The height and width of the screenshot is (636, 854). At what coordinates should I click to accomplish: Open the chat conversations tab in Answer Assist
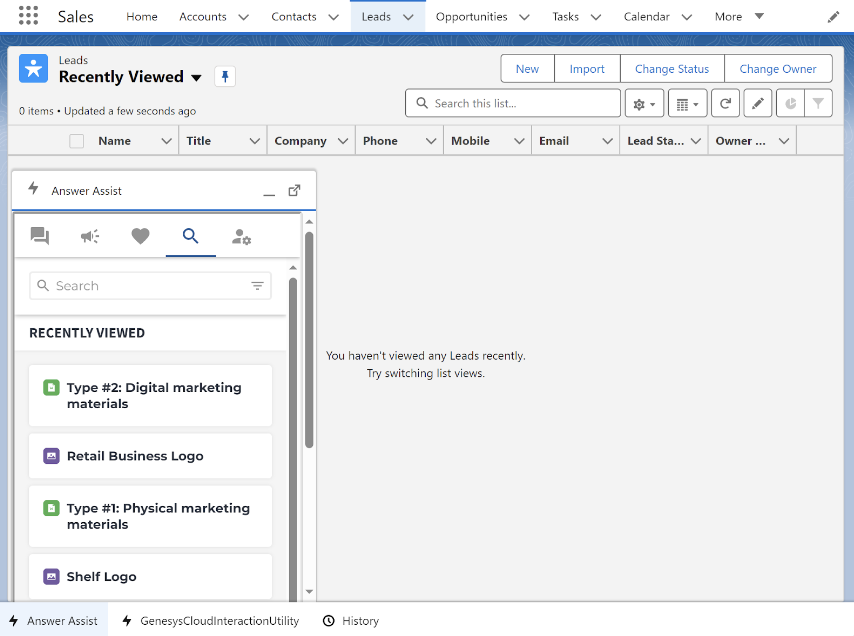(40, 236)
